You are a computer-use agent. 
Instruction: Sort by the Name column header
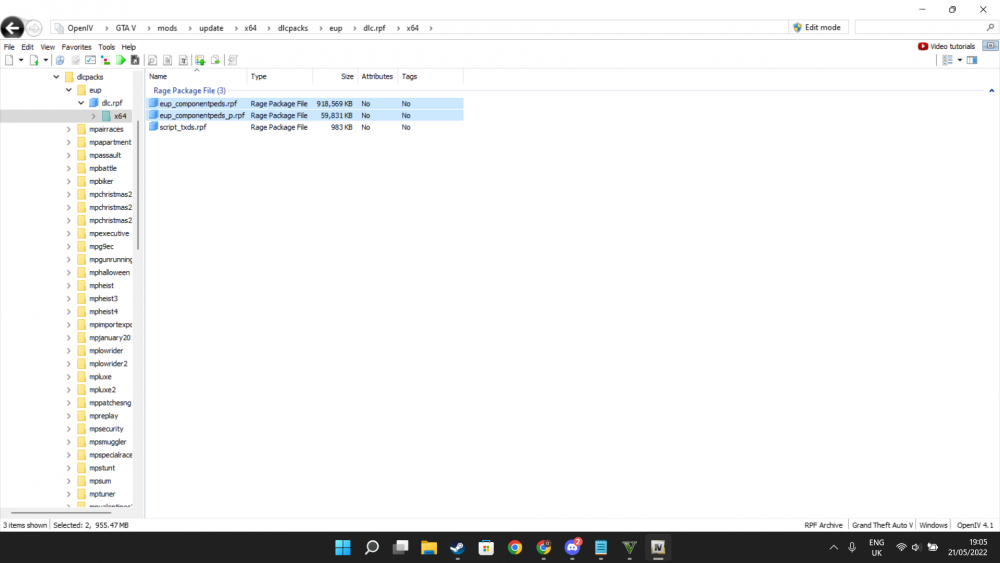(x=196, y=77)
